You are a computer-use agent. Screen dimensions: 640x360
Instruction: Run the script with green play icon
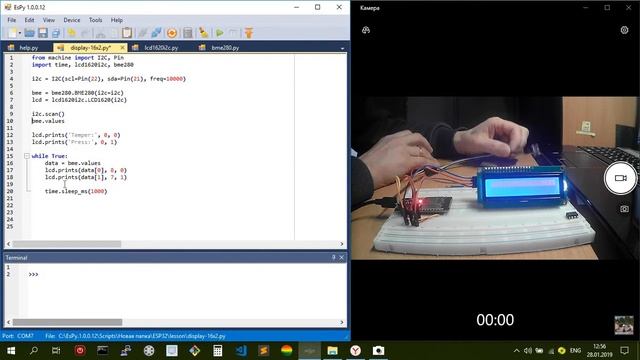[x=220, y=33]
